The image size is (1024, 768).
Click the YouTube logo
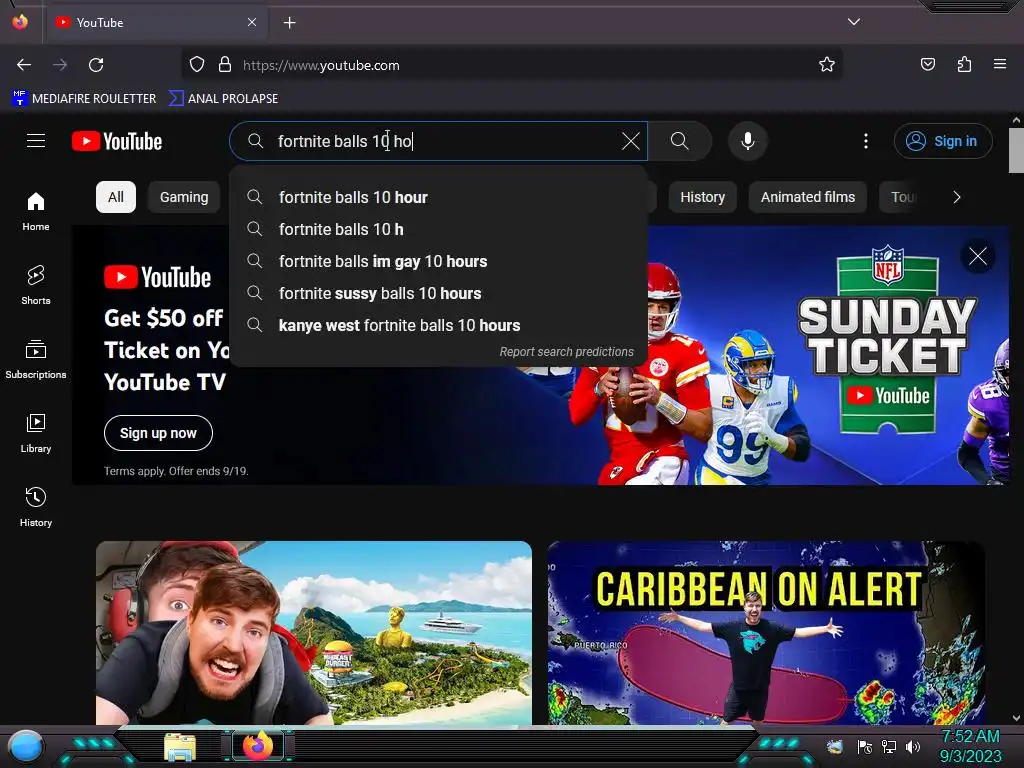117,141
